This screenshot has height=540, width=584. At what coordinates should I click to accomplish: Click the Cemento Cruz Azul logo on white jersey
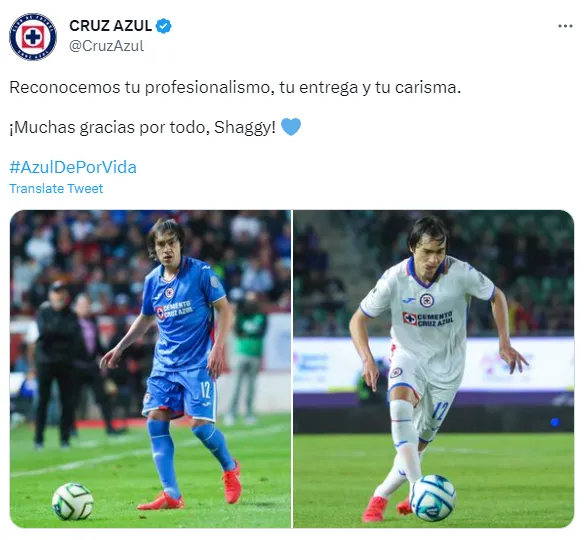click(x=428, y=319)
